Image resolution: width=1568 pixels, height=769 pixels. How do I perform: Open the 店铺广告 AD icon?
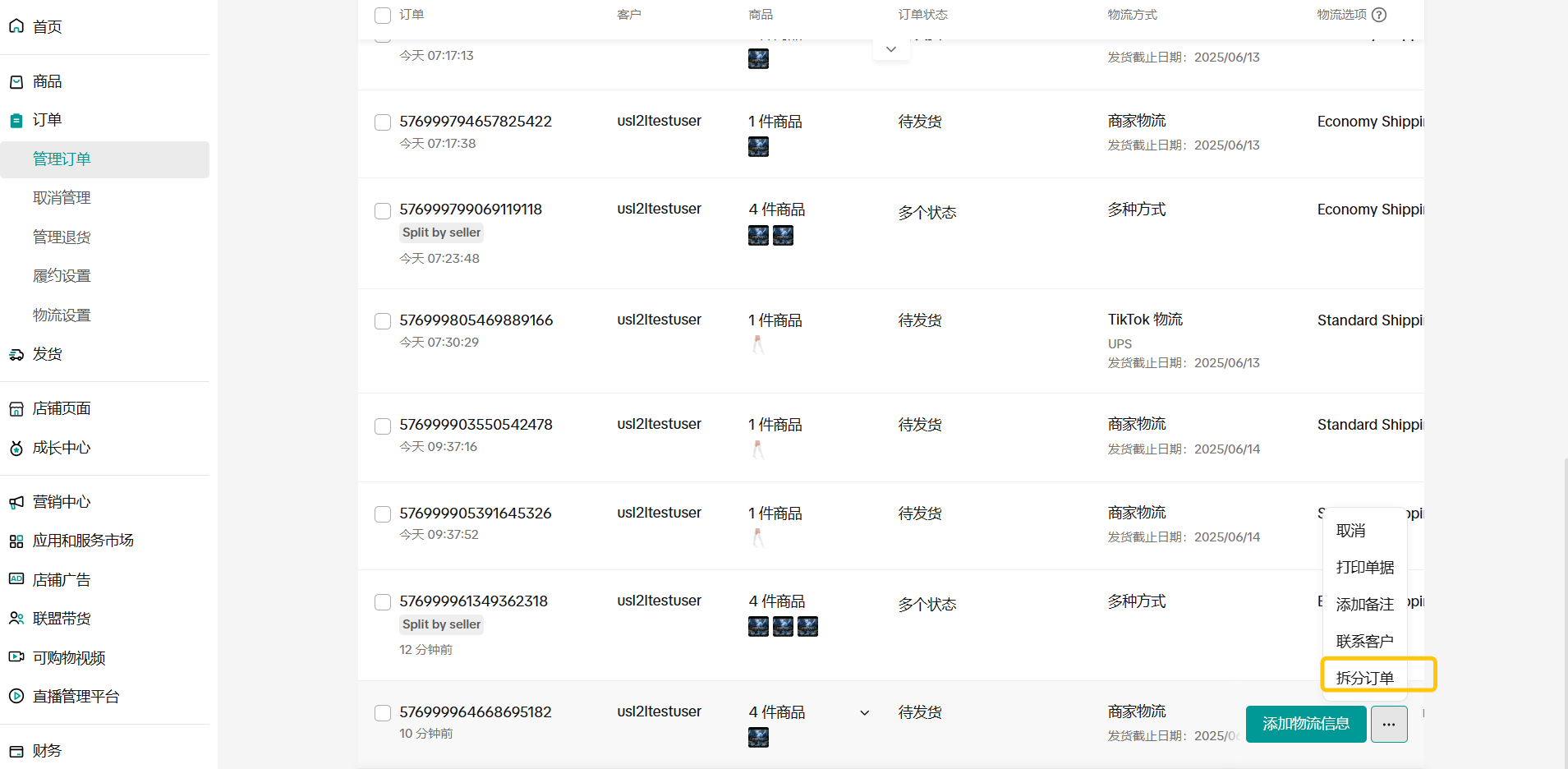16,579
